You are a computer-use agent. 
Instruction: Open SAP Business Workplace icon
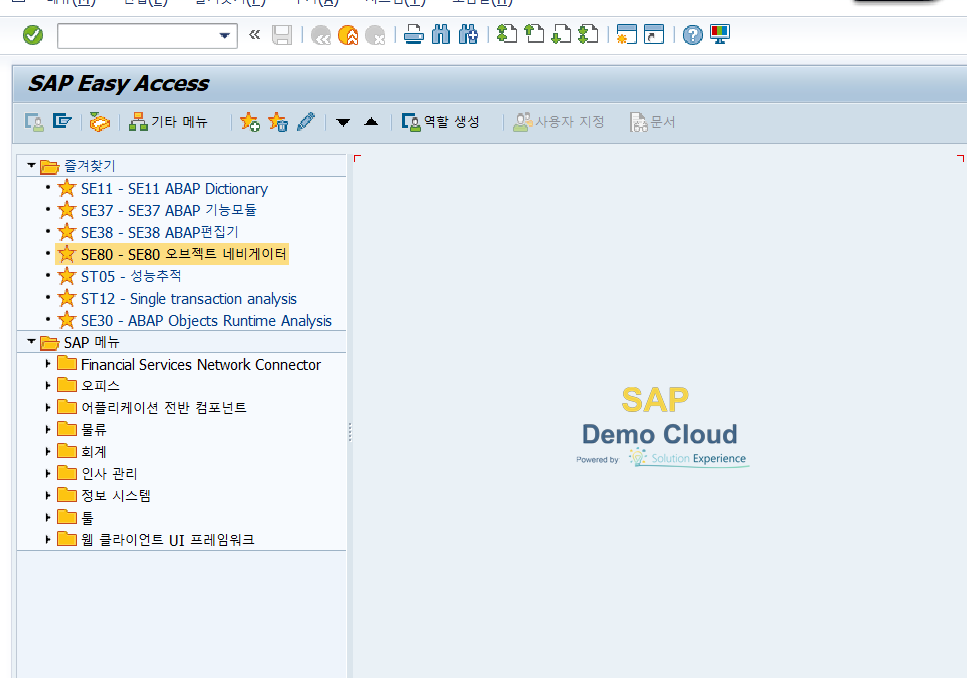(x=99, y=122)
